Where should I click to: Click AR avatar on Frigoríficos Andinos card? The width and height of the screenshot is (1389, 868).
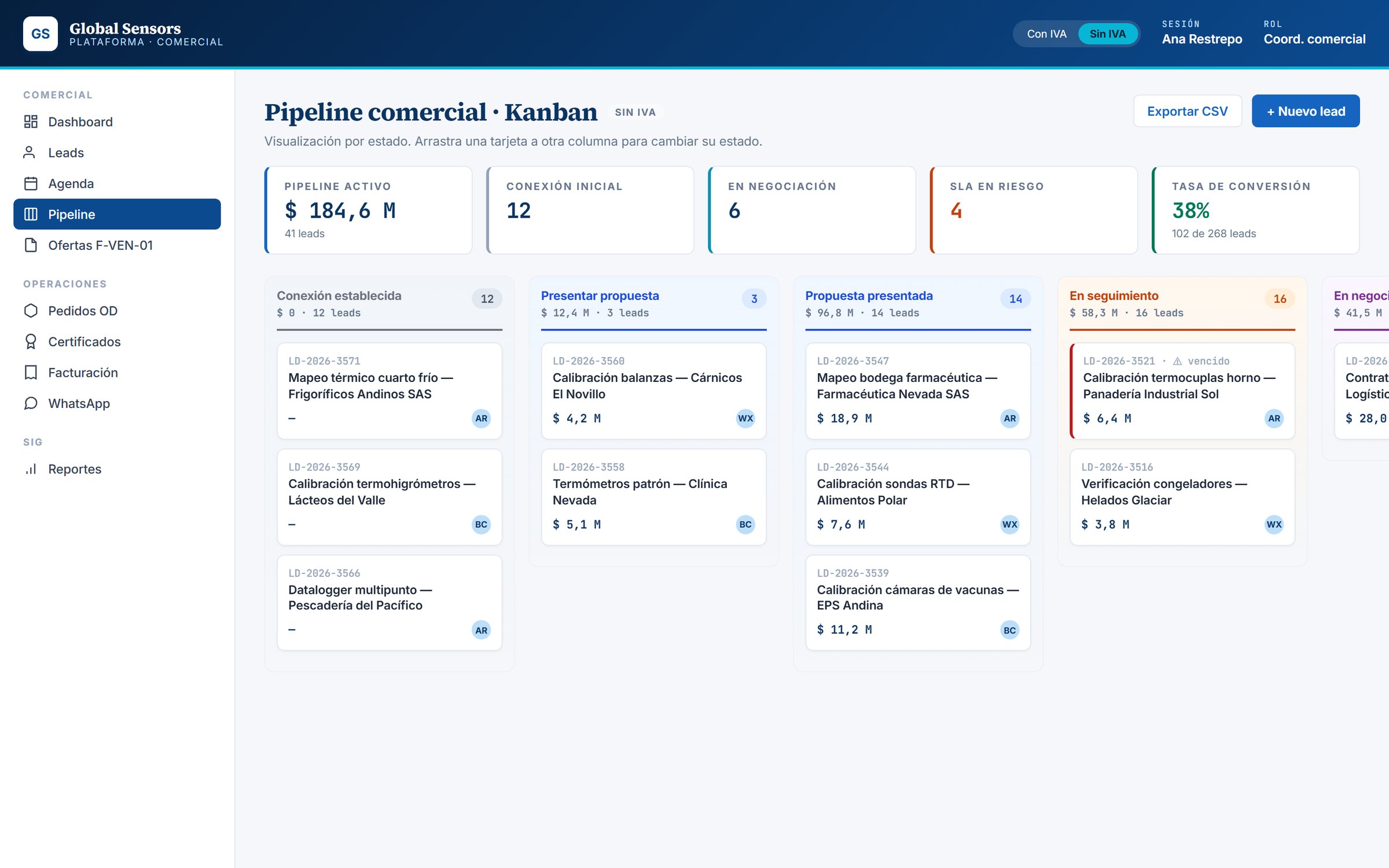point(481,418)
